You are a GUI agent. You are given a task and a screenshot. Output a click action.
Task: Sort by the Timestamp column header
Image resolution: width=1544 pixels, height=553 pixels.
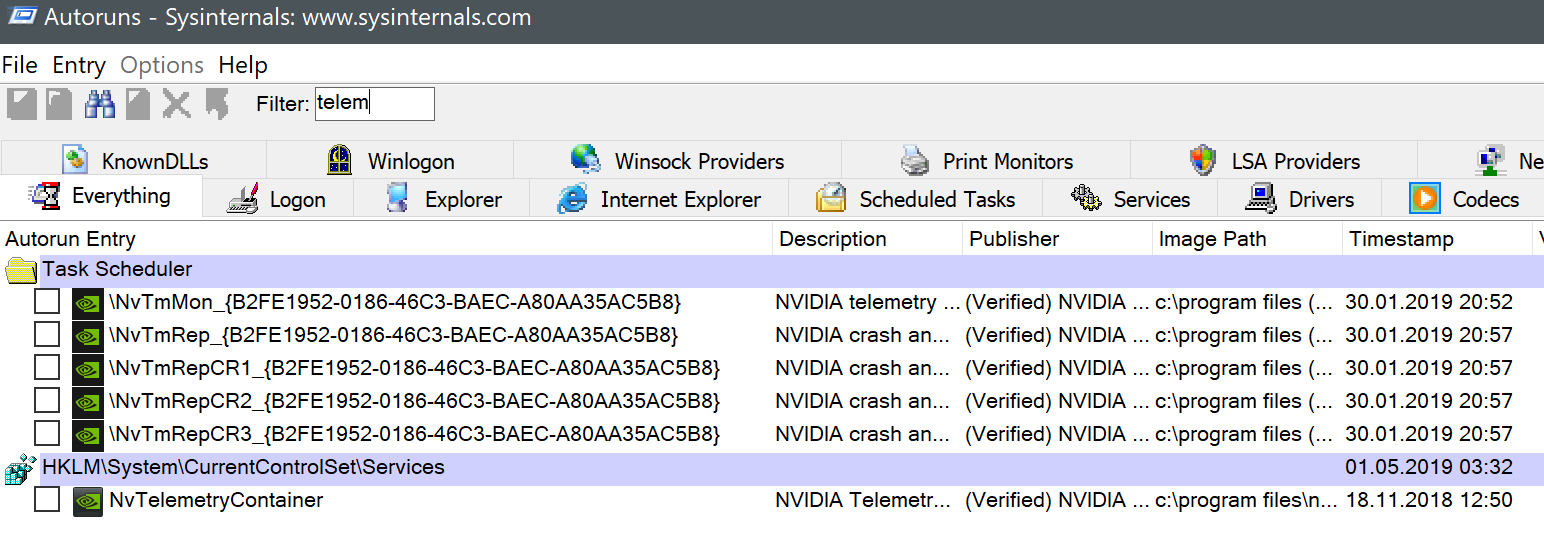(x=1401, y=239)
